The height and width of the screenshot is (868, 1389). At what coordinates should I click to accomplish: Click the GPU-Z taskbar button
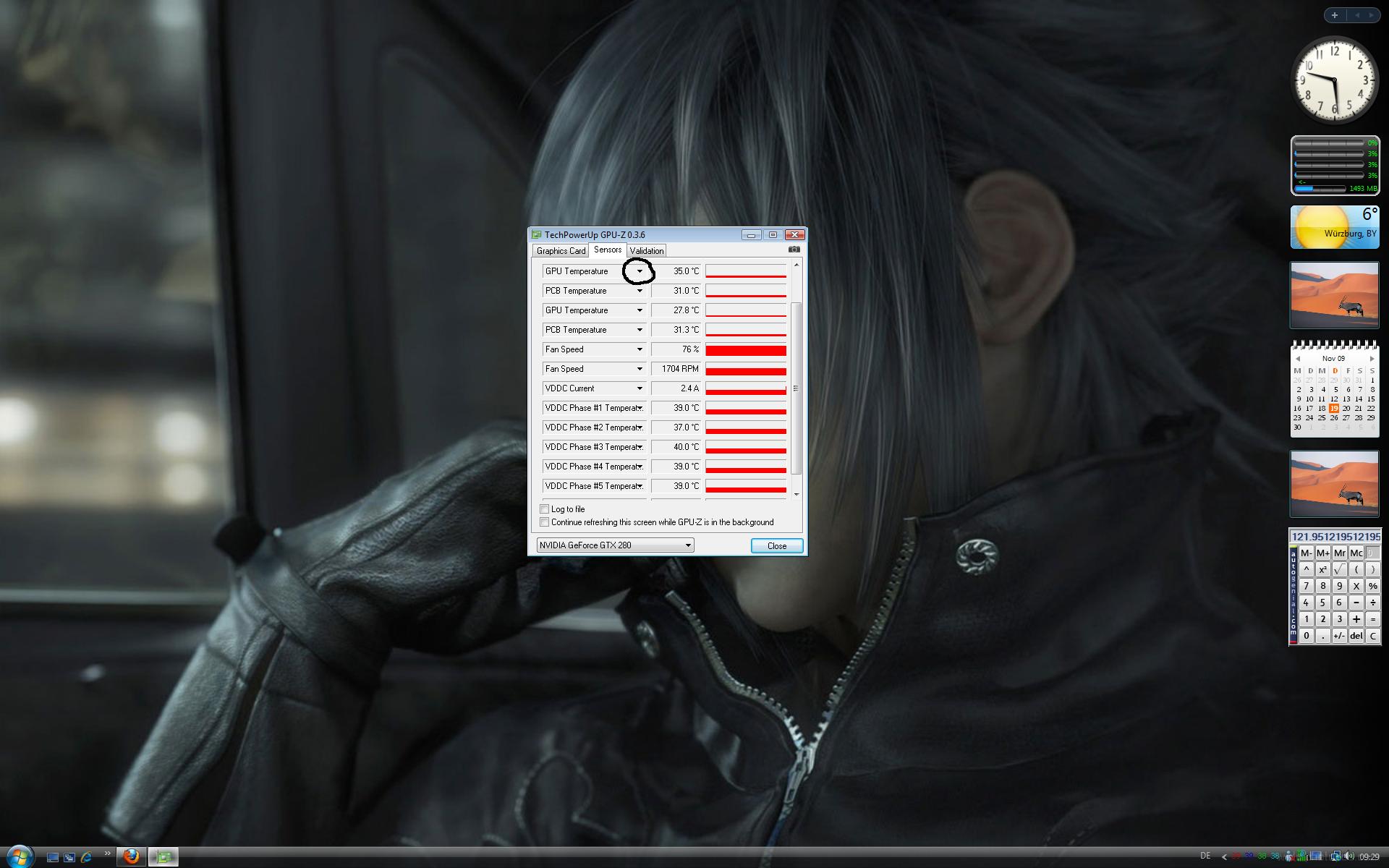tap(164, 857)
